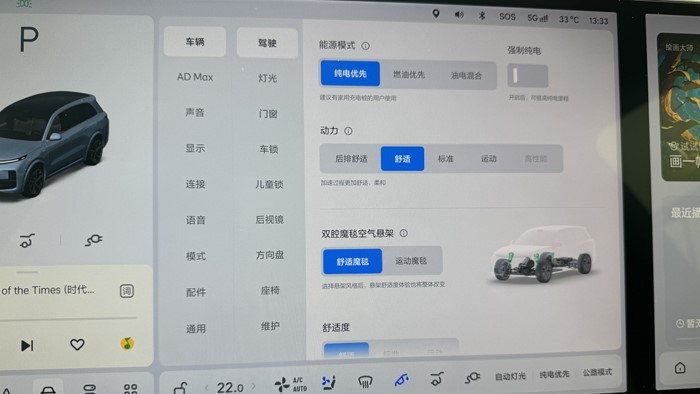The height and width of the screenshot is (394, 700).
Task: Like the current song with heart icon
Action: (x=77, y=344)
